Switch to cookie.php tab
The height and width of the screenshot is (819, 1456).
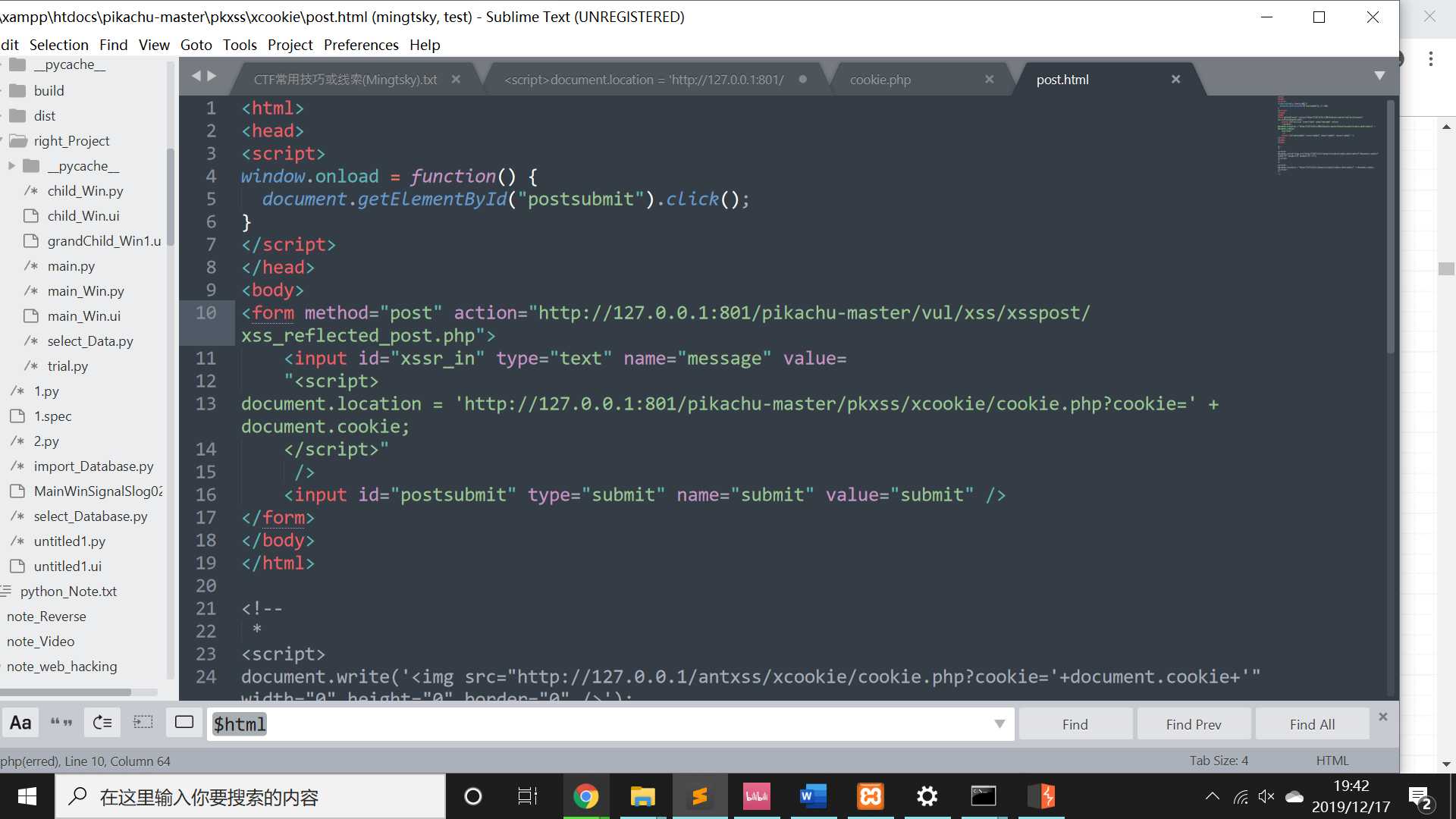pos(880,80)
